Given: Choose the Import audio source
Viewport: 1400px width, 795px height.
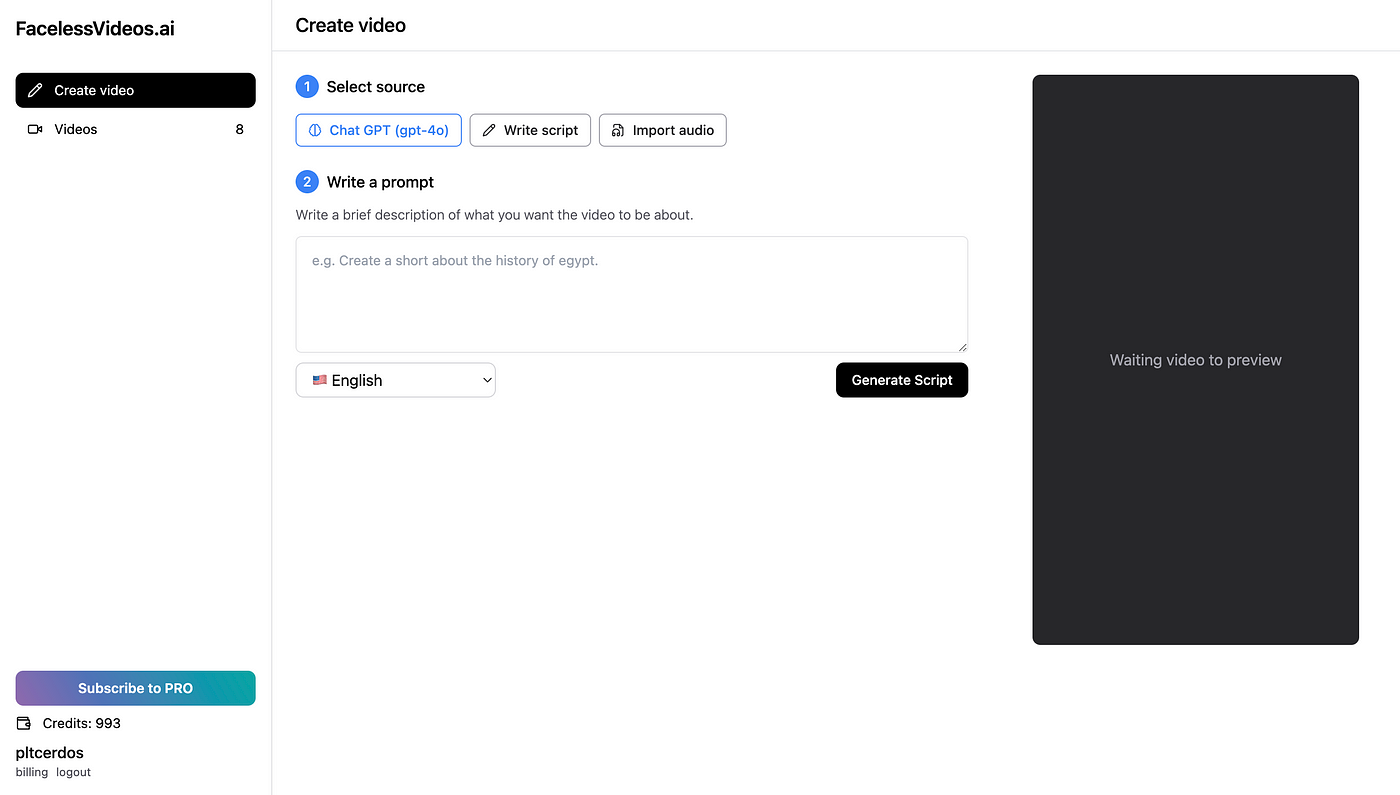Looking at the screenshot, I should [662, 130].
